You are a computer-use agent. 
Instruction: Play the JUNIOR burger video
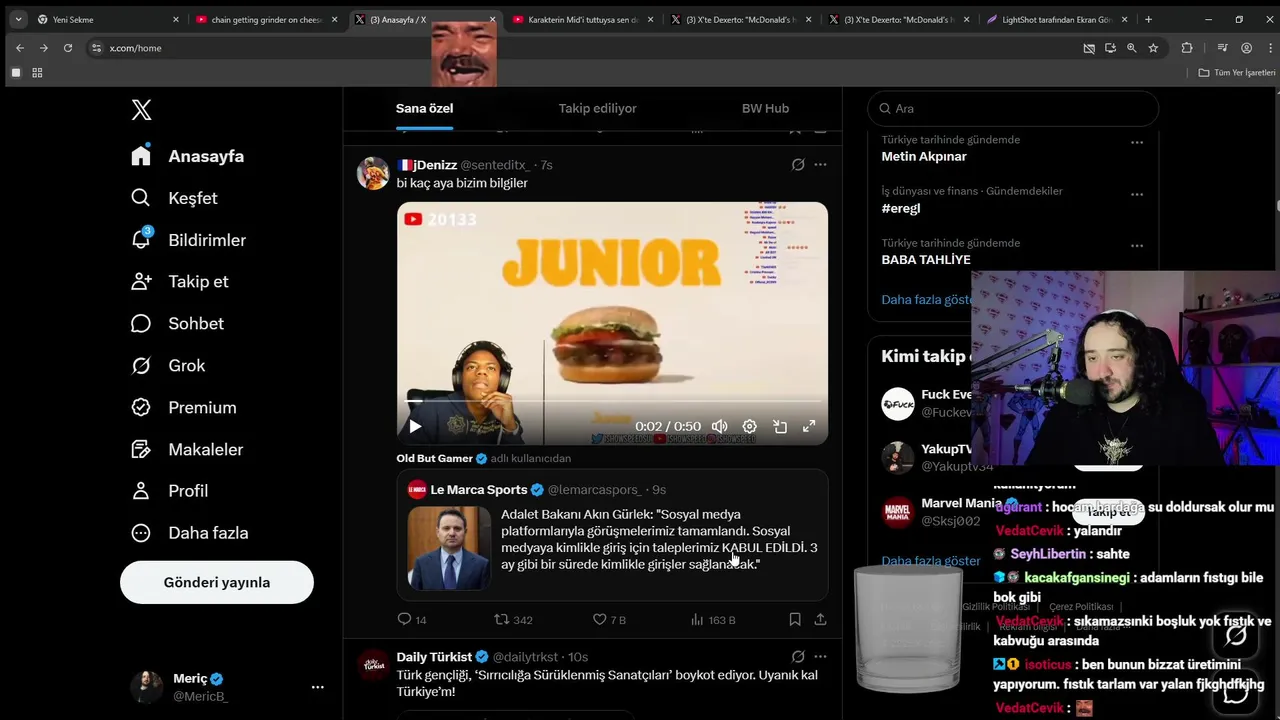[x=415, y=426]
